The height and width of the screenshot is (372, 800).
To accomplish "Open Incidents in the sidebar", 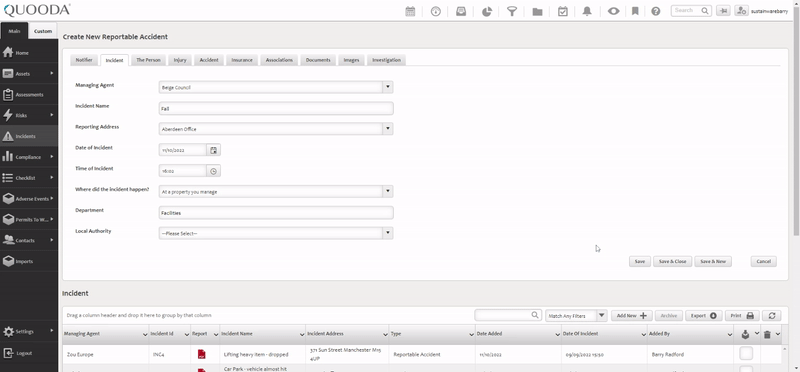I will pyautogui.click(x=29, y=136).
